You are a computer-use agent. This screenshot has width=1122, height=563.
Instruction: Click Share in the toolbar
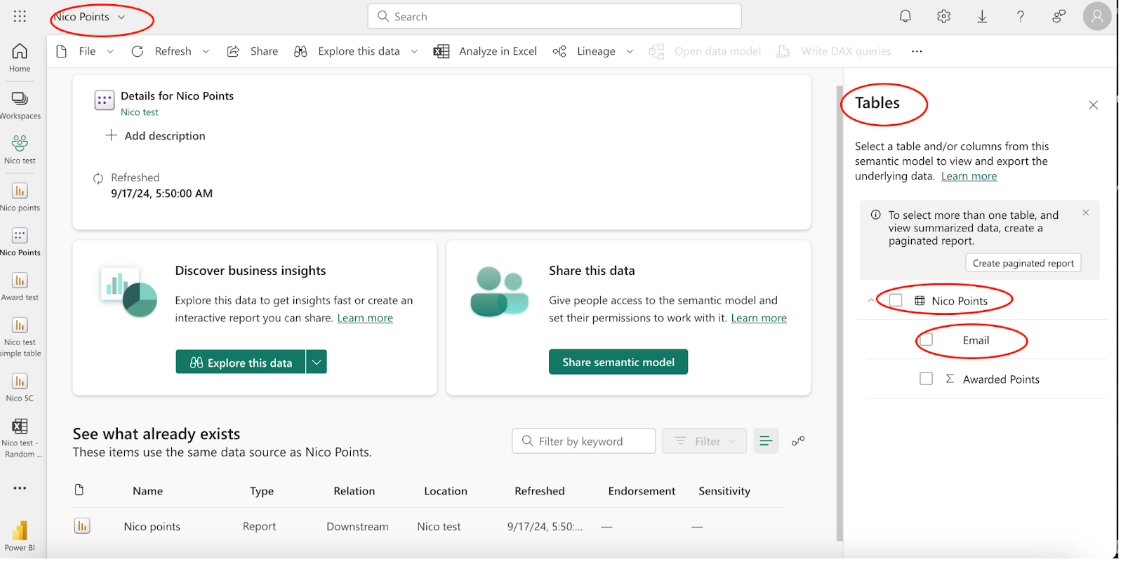point(253,52)
